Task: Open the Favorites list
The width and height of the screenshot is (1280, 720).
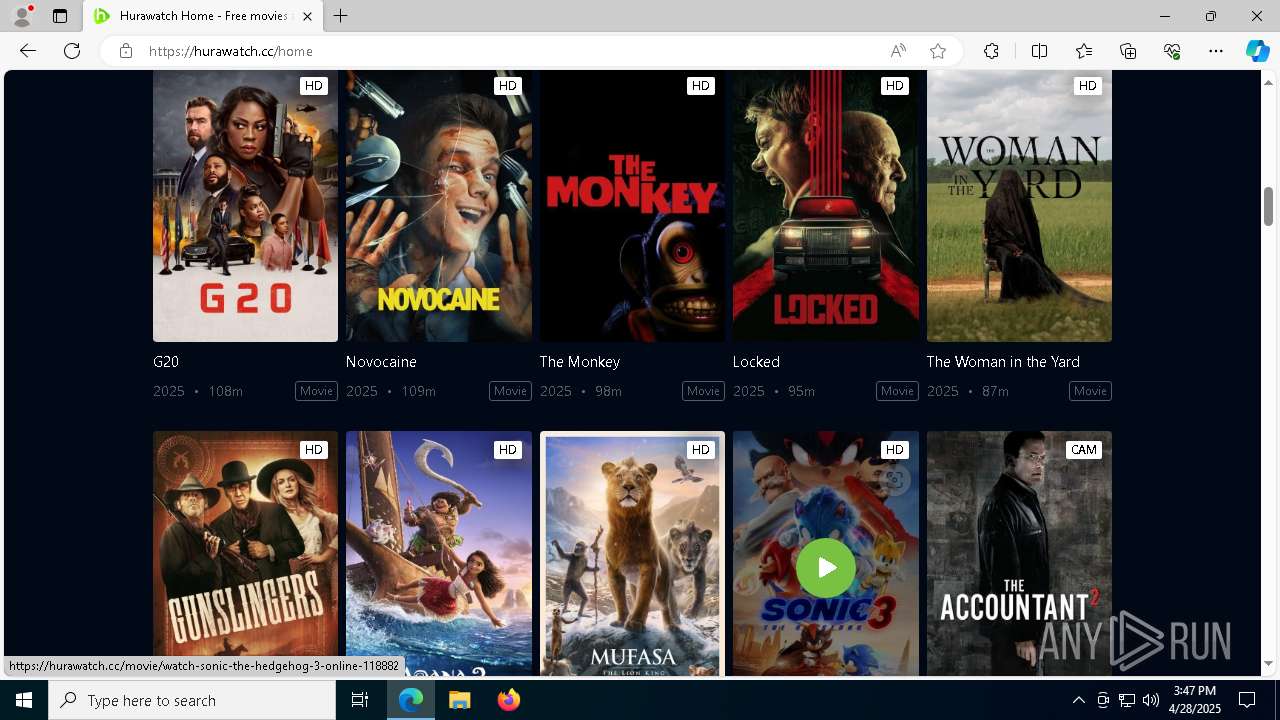Action: [x=1084, y=51]
